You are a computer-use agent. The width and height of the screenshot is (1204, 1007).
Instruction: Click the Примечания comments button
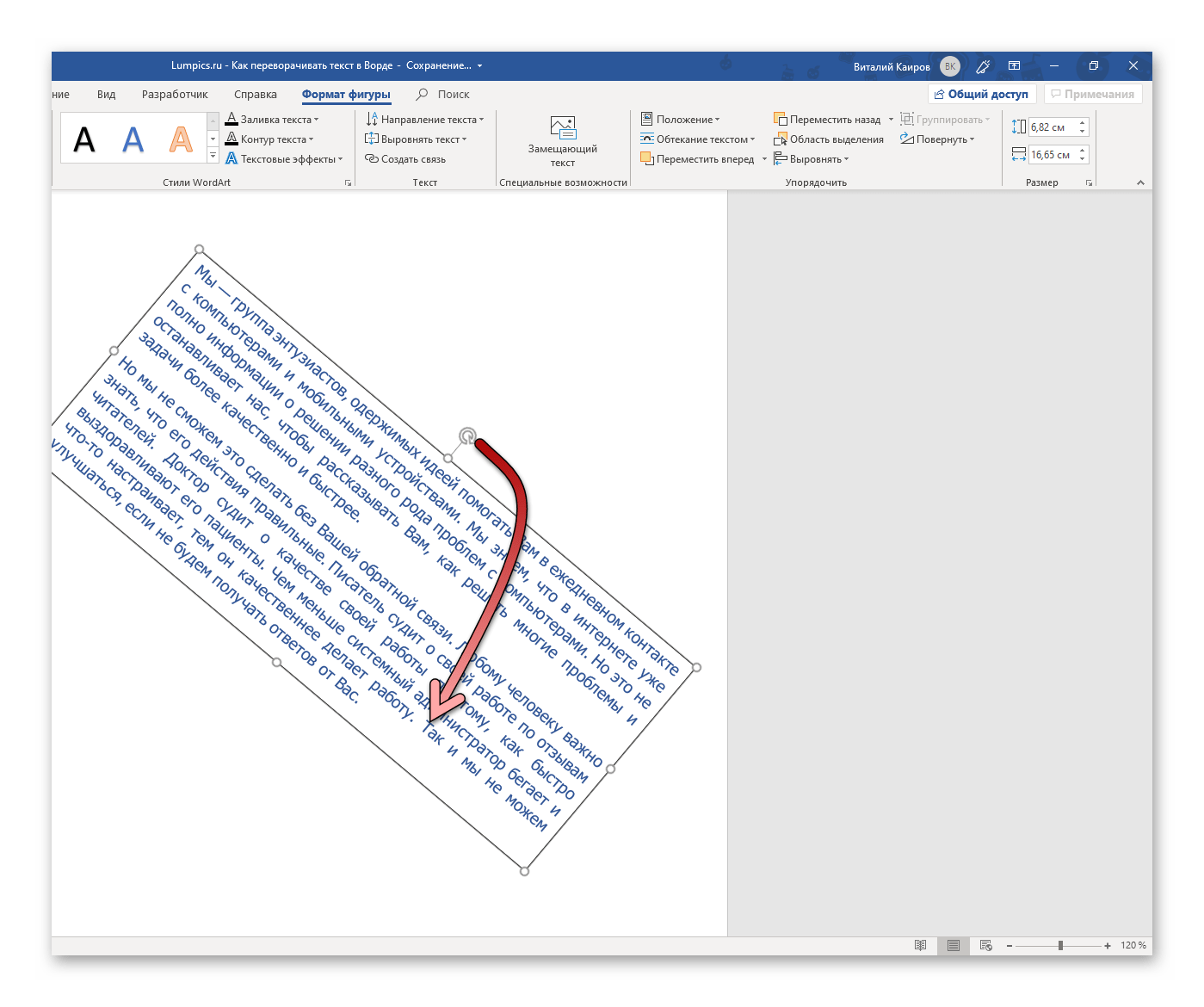(1093, 95)
